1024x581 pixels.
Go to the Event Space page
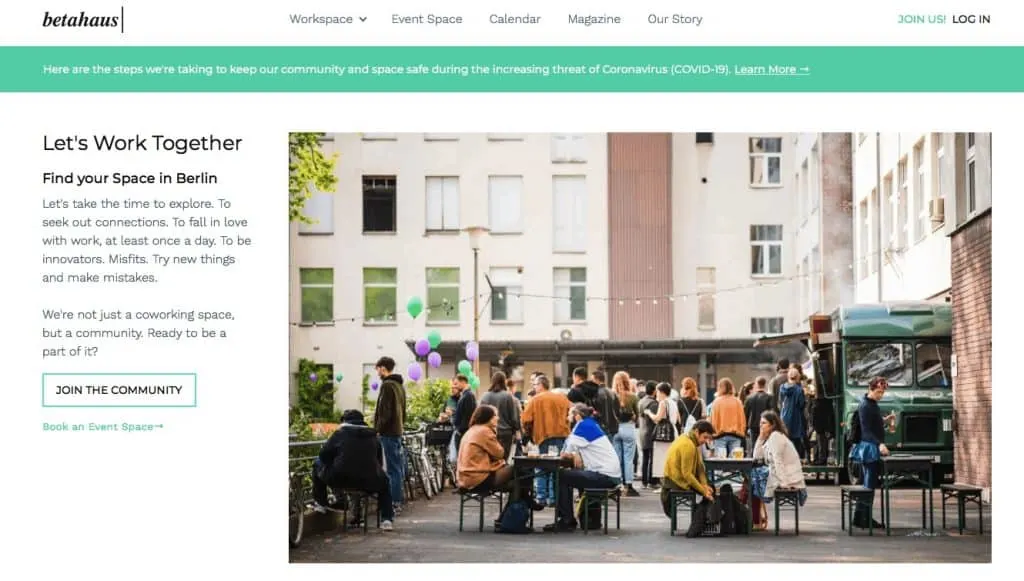point(426,20)
